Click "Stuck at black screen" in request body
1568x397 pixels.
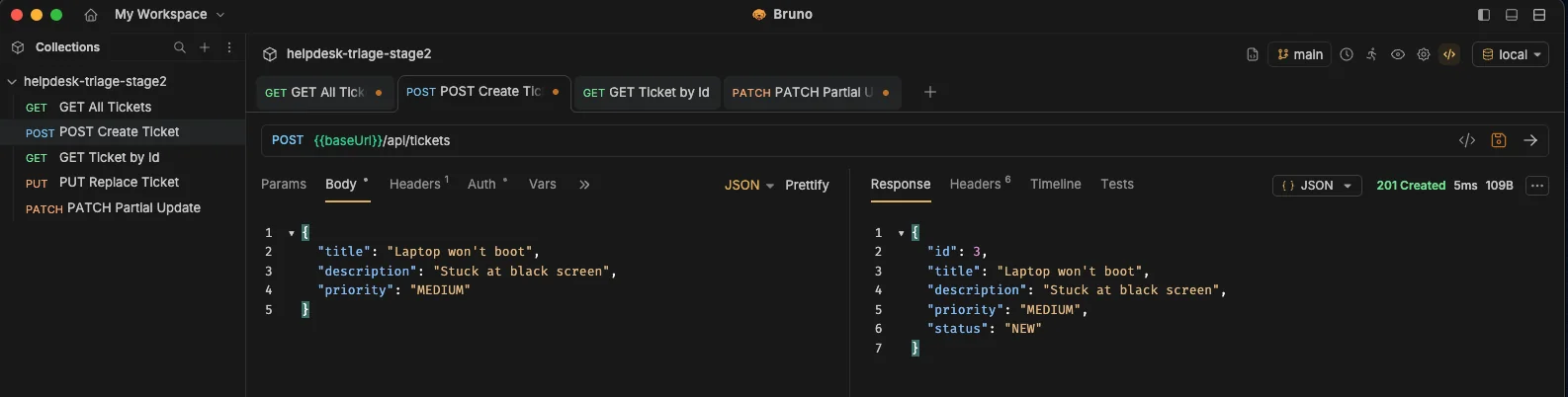pyautogui.click(x=521, y=271)
